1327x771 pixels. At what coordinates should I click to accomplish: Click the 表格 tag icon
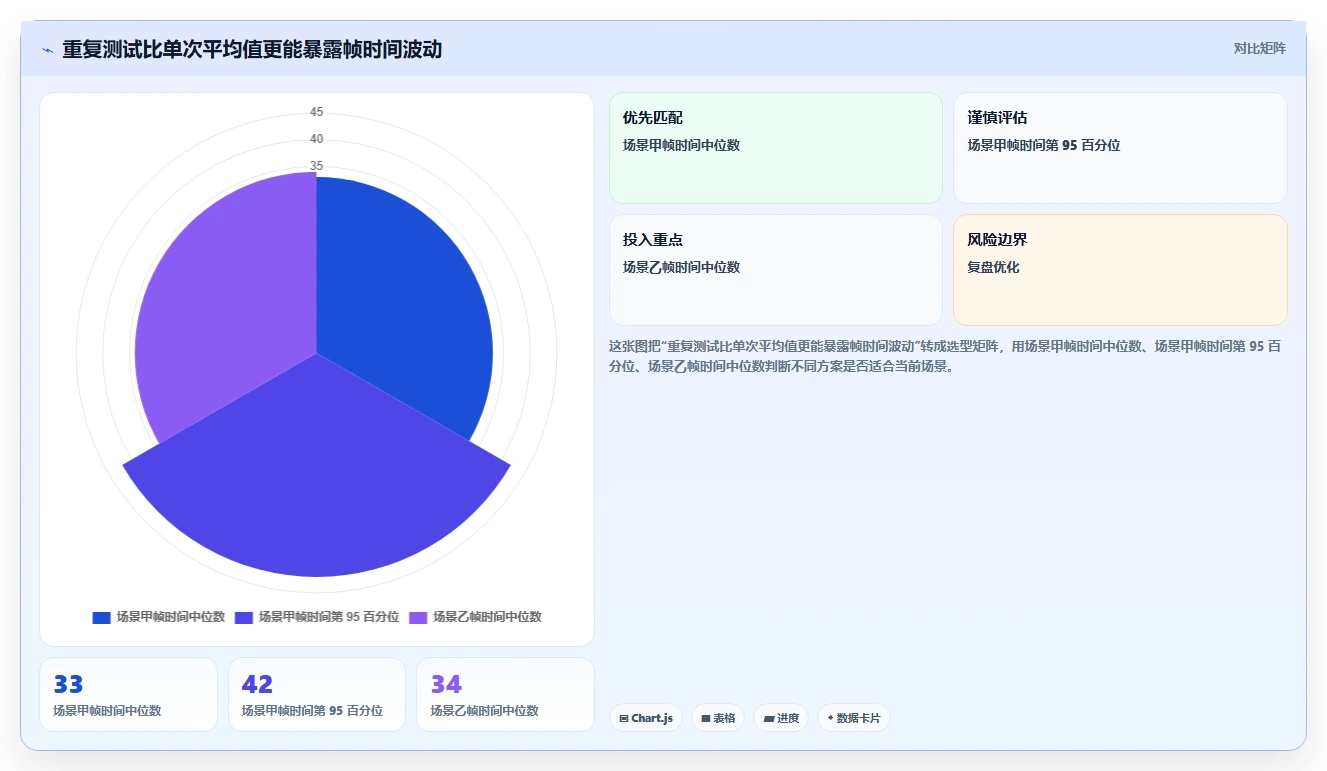click(x=705, y=718)
